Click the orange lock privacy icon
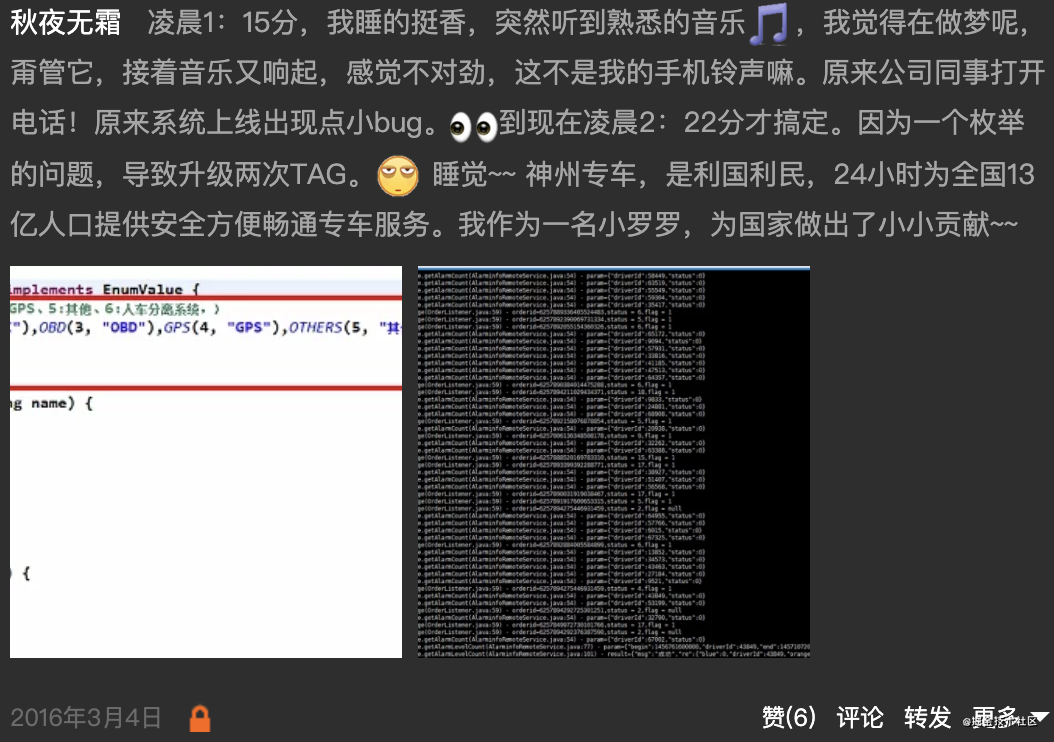This screenshot has height=742, width=1054. [x=200, y=718]
